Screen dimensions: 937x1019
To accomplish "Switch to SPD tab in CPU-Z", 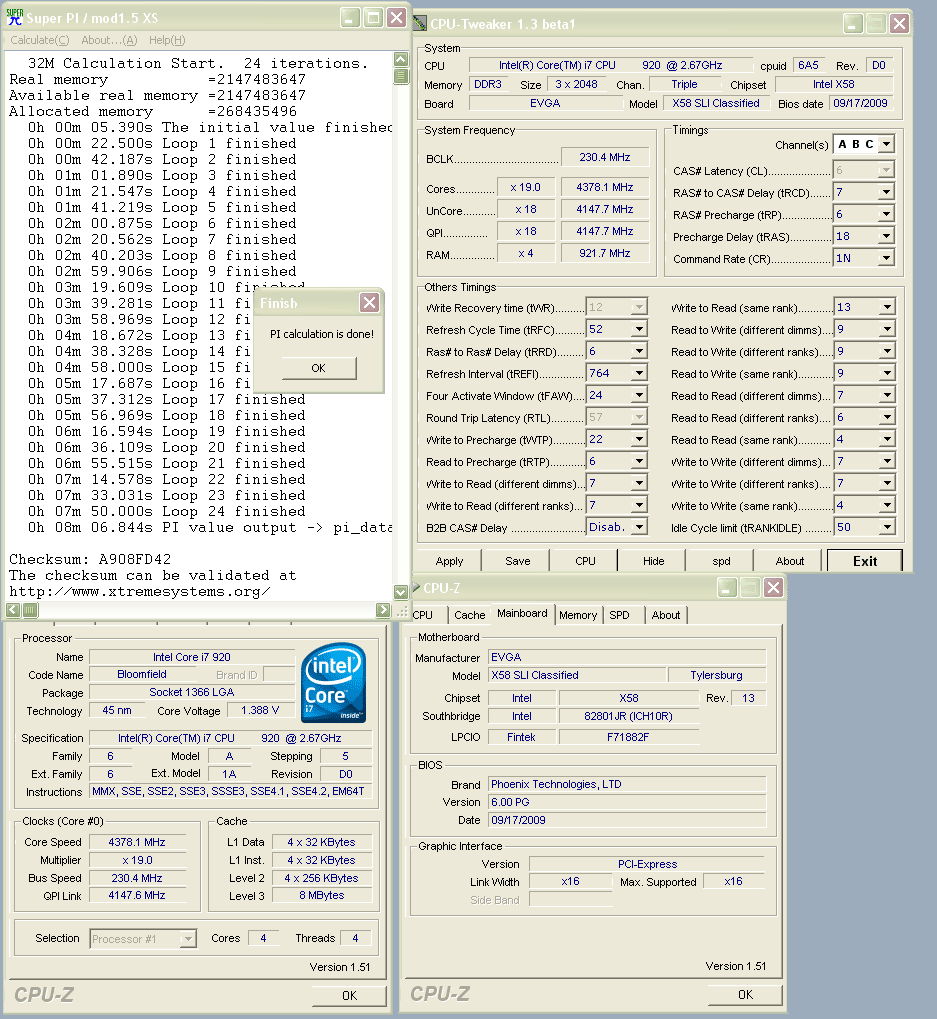I will pyautogui.click(x=619, y=615).
